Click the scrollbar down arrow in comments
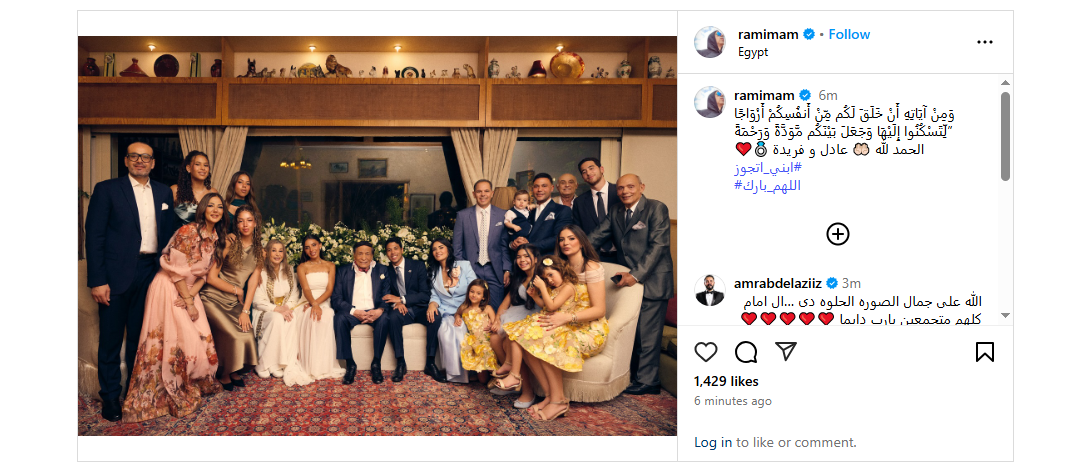 pos(1005,315)
